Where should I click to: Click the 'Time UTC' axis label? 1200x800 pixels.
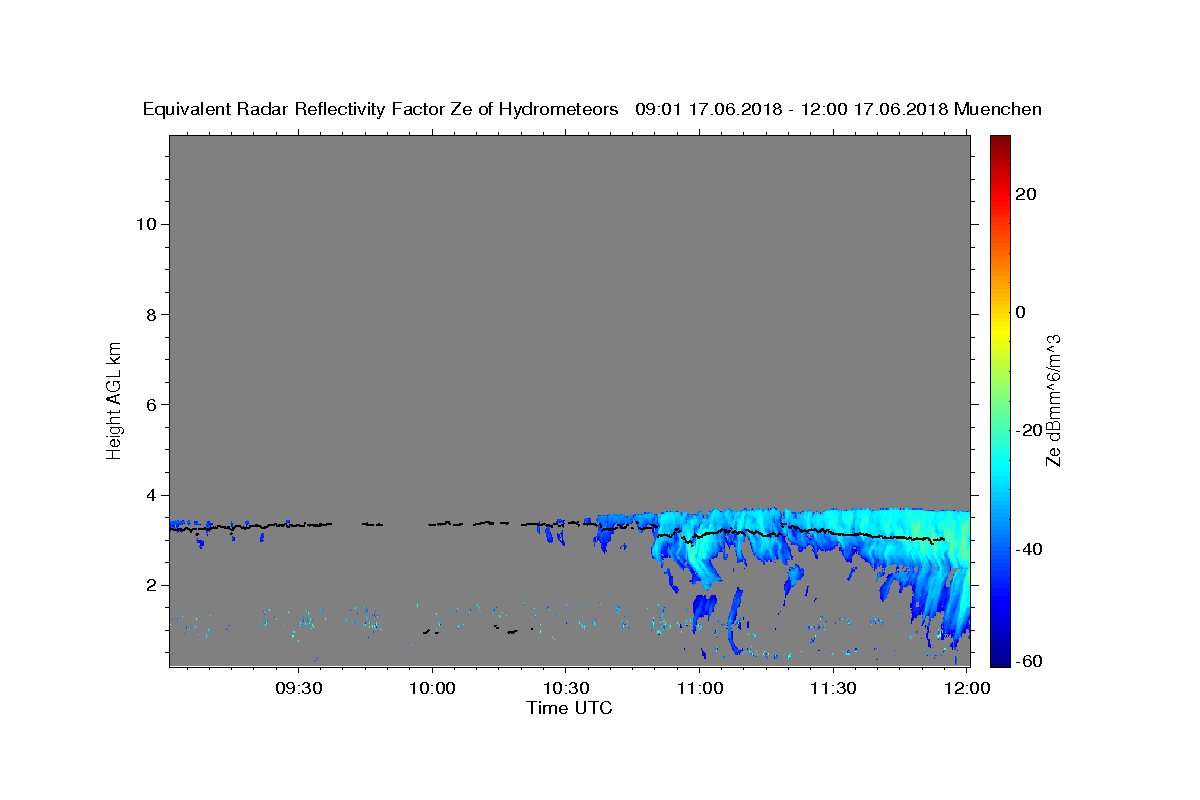(x=569, y=709)
